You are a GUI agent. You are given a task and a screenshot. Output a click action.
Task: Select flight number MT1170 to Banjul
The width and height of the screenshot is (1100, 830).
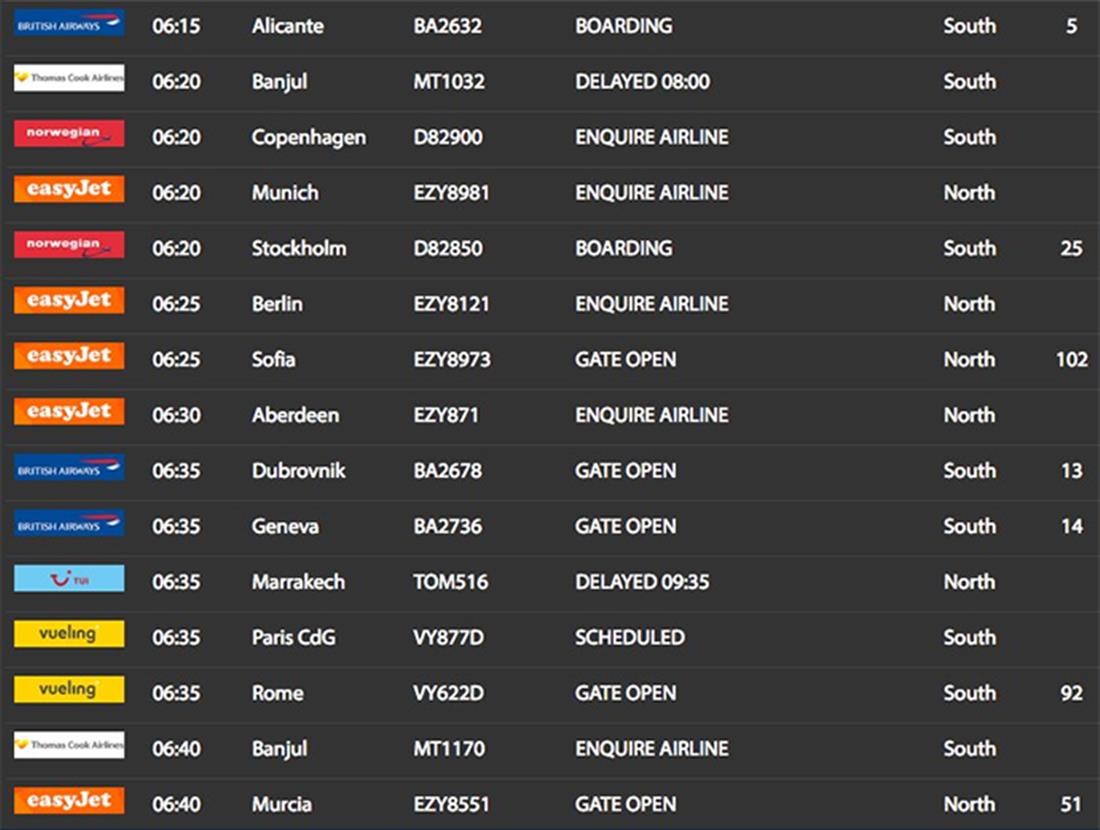click(449, 749)
